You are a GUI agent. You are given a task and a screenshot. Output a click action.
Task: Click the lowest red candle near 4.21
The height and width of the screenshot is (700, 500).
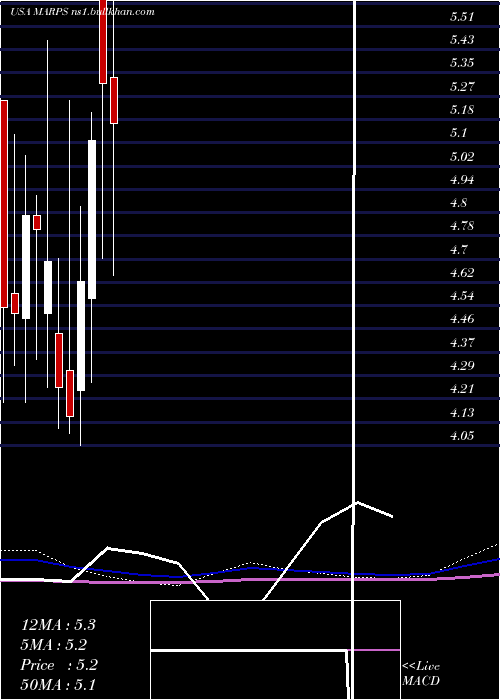click(70, 393)
